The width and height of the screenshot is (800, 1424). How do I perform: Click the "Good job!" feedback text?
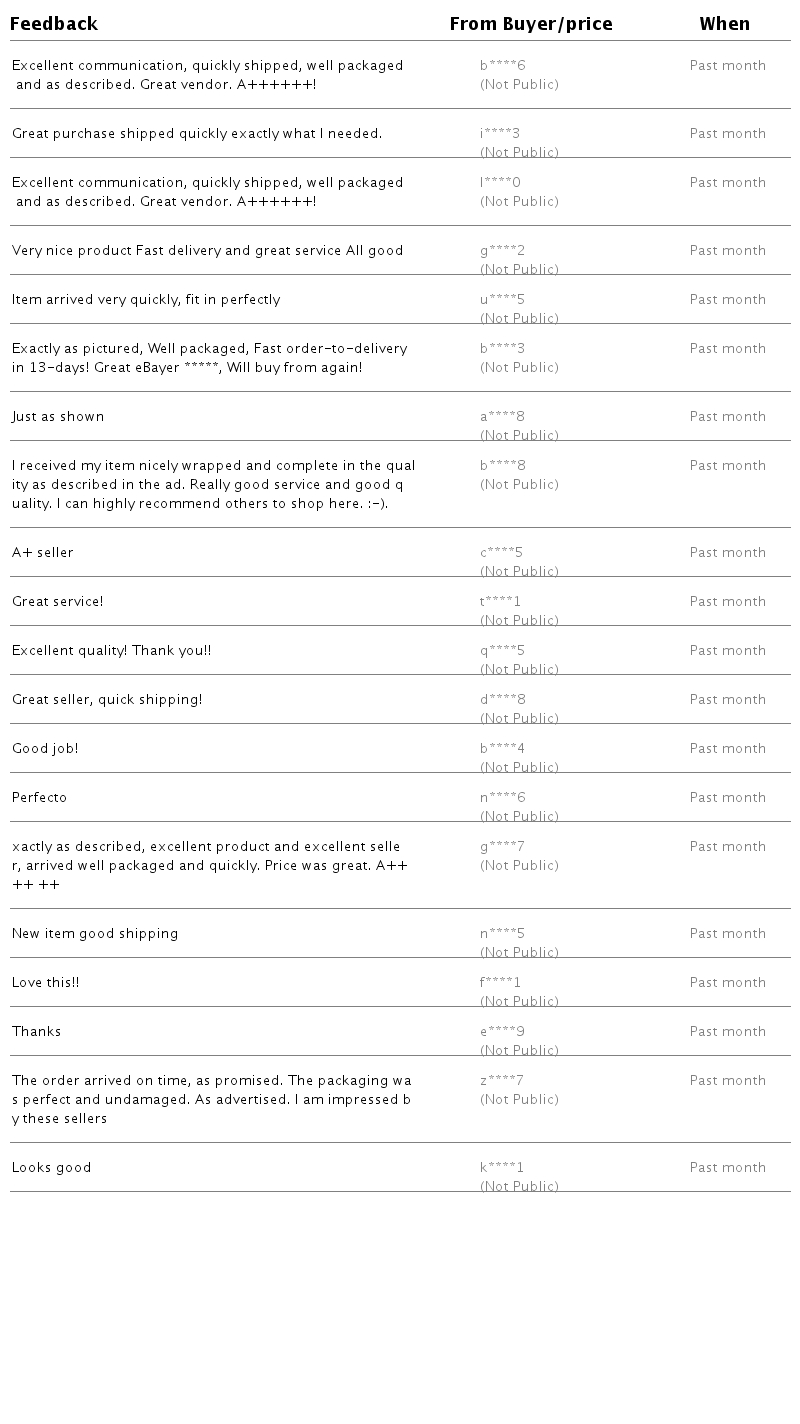45,749
